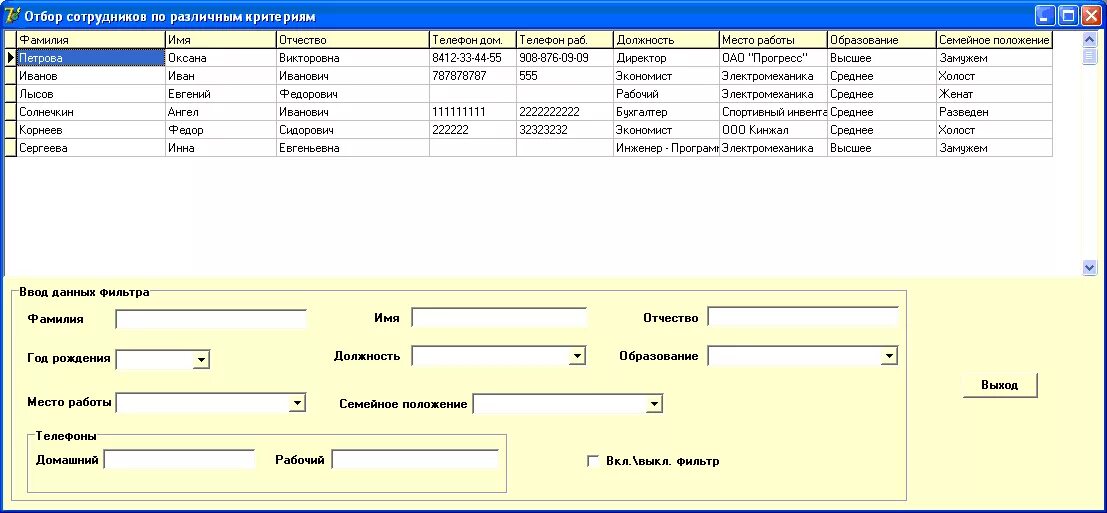1107x513 pixels.
Task: Click the Сидорович patronymic cell
Action: [353, 131]
